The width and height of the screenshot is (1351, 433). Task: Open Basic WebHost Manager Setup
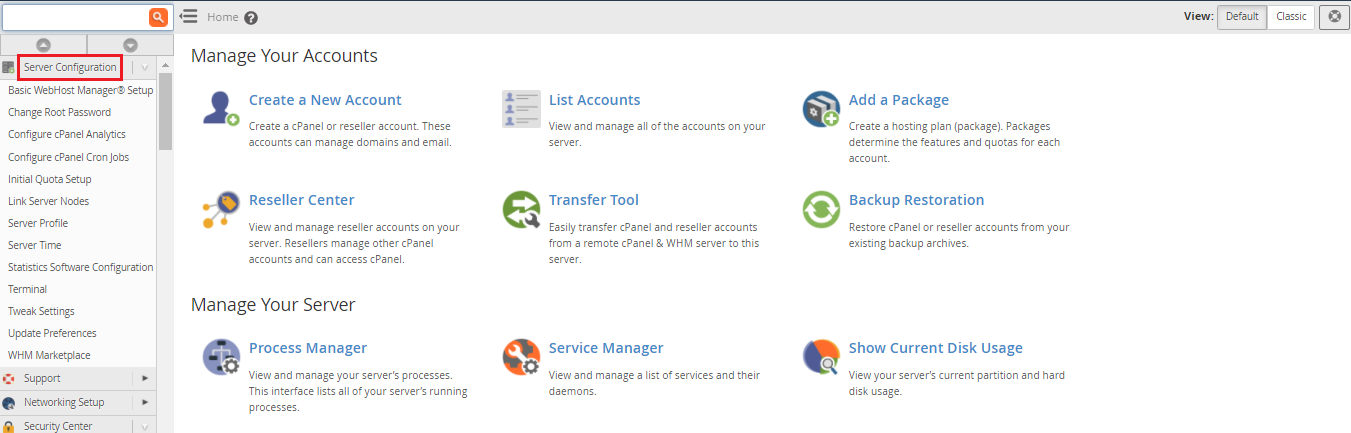80,90
